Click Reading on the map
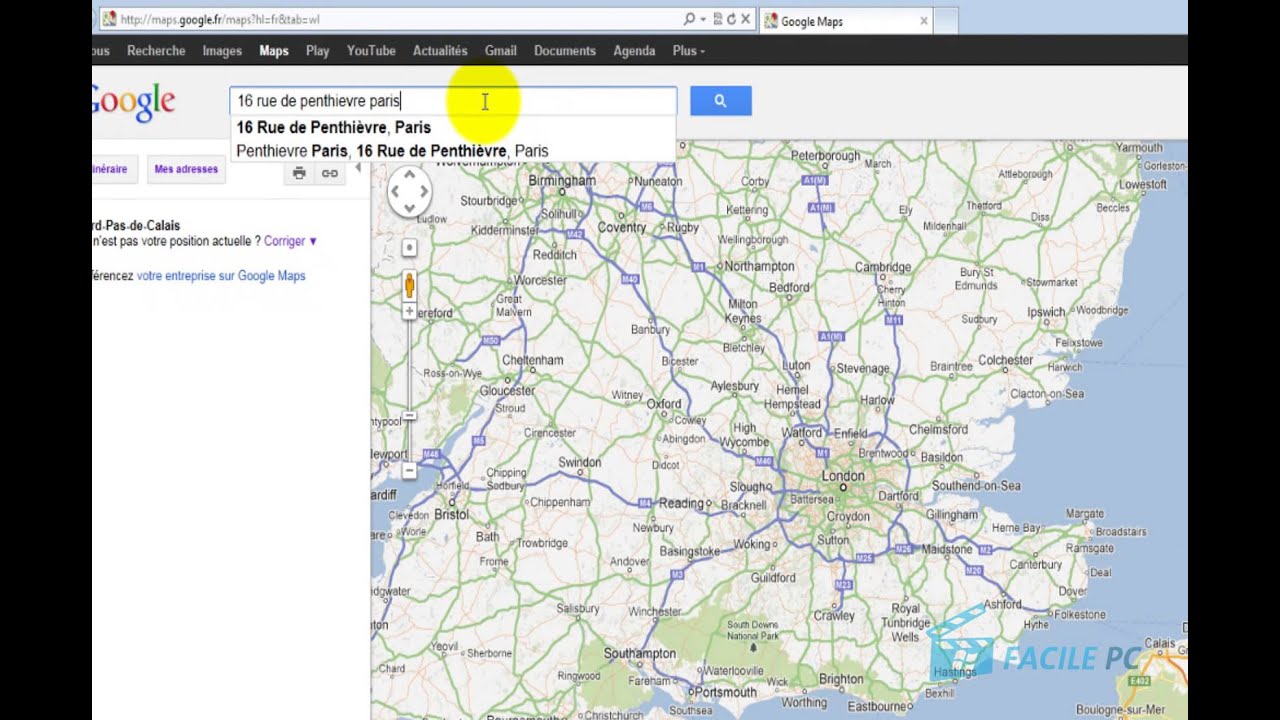This screenshot has width=1280, height=720. (x=681, y=503)
